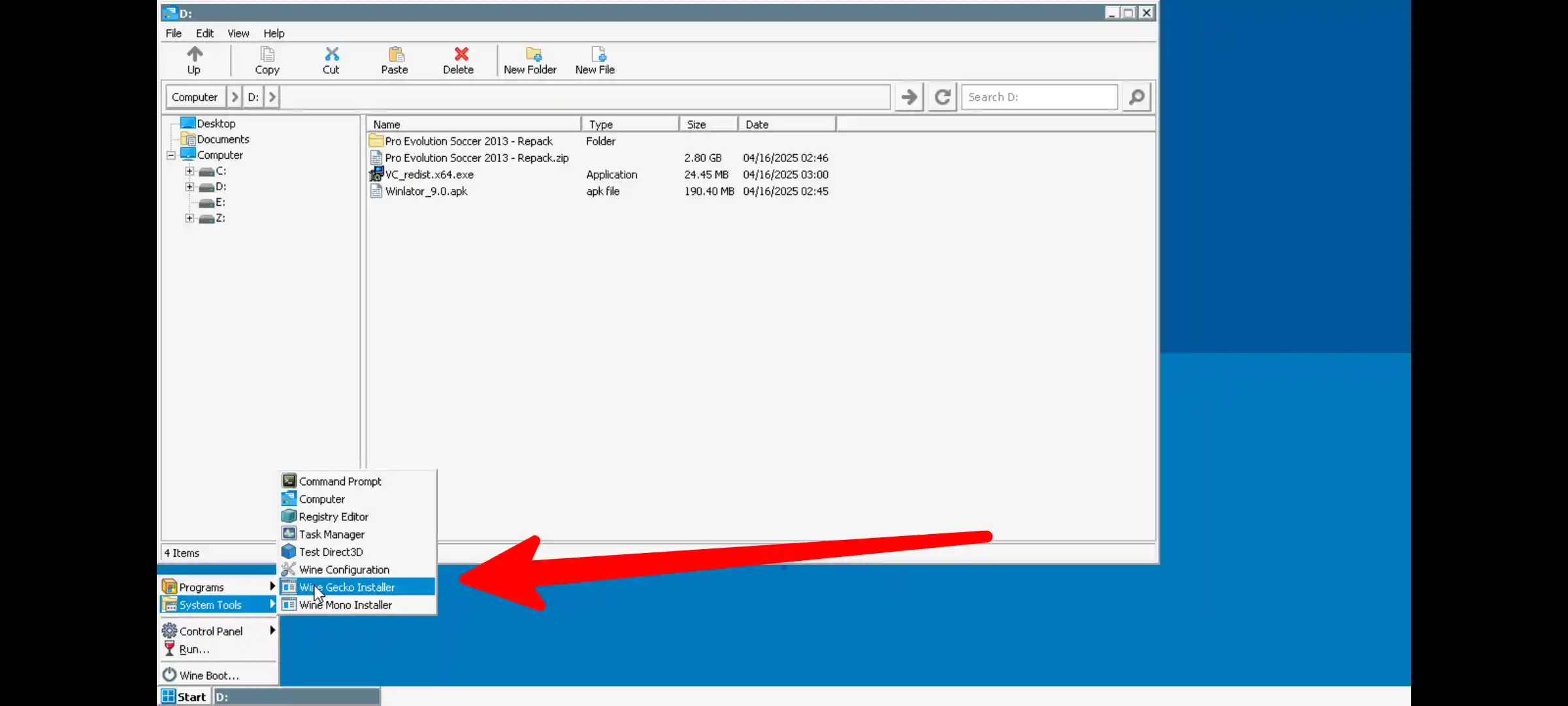Collapse the Computer node in the sidebar
The height and width of the screenshot is (706, 1568).
[x=171, y=155]
